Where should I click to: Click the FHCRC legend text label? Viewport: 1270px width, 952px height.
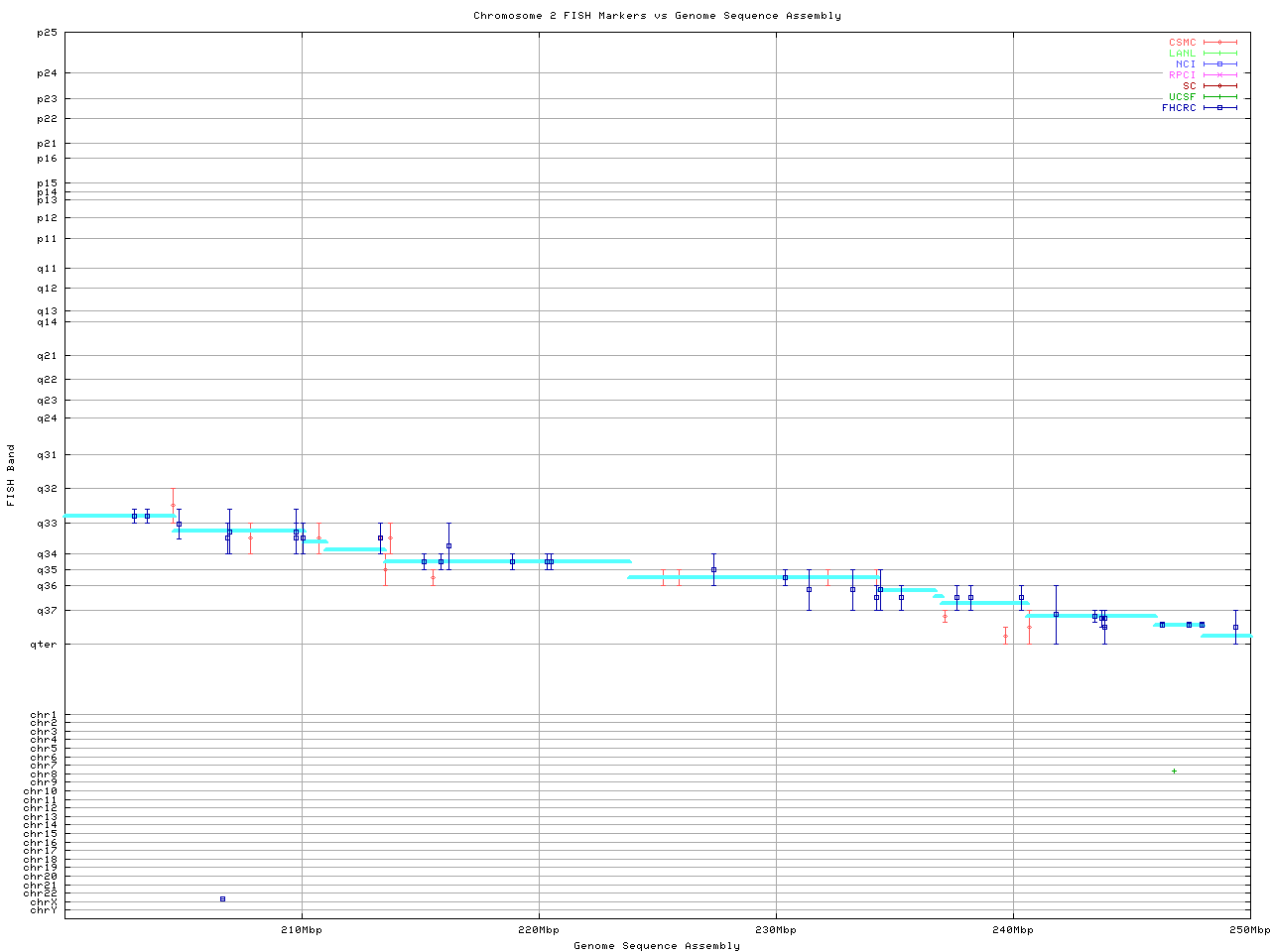click(x=1179, y=108)
